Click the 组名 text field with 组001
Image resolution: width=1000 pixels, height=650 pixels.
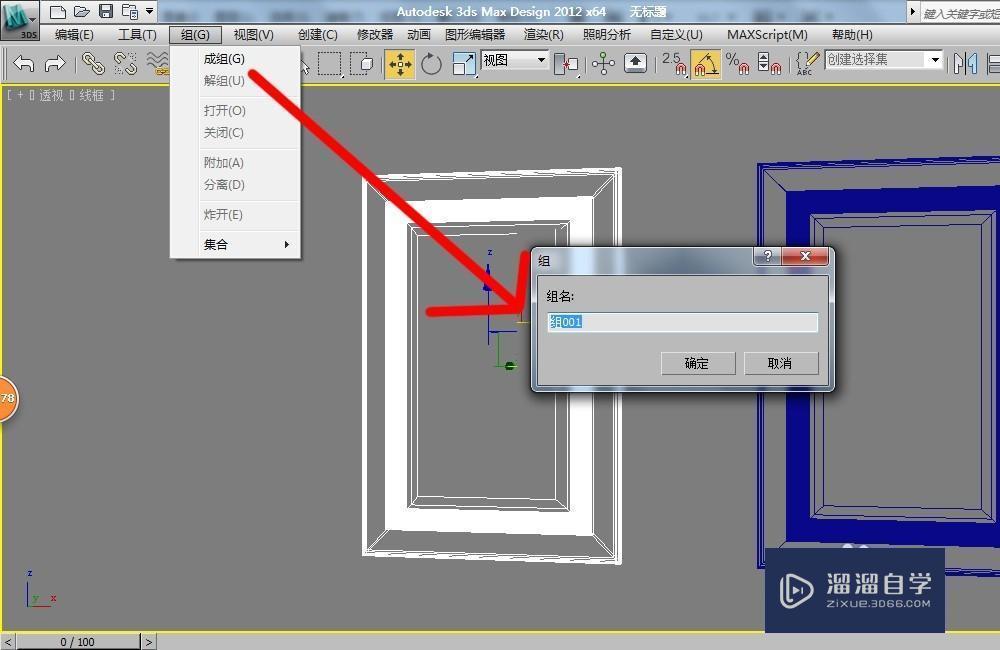tap(682, 322)
